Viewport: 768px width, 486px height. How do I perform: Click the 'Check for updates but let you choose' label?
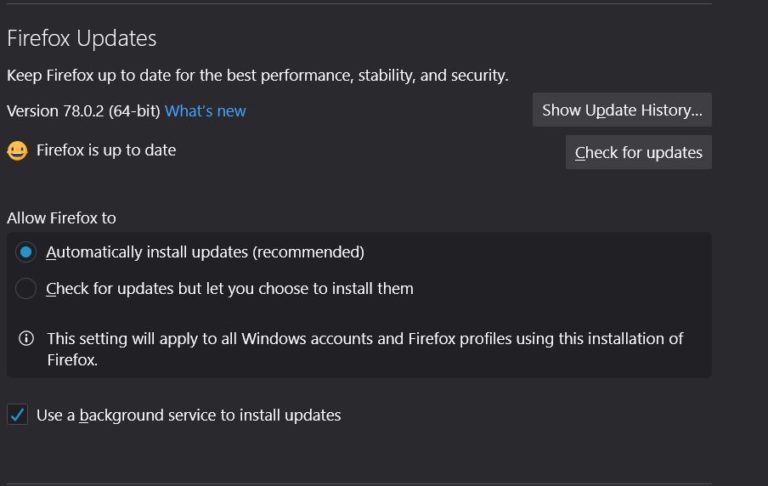pyautogui.click(x=229, y=289)
